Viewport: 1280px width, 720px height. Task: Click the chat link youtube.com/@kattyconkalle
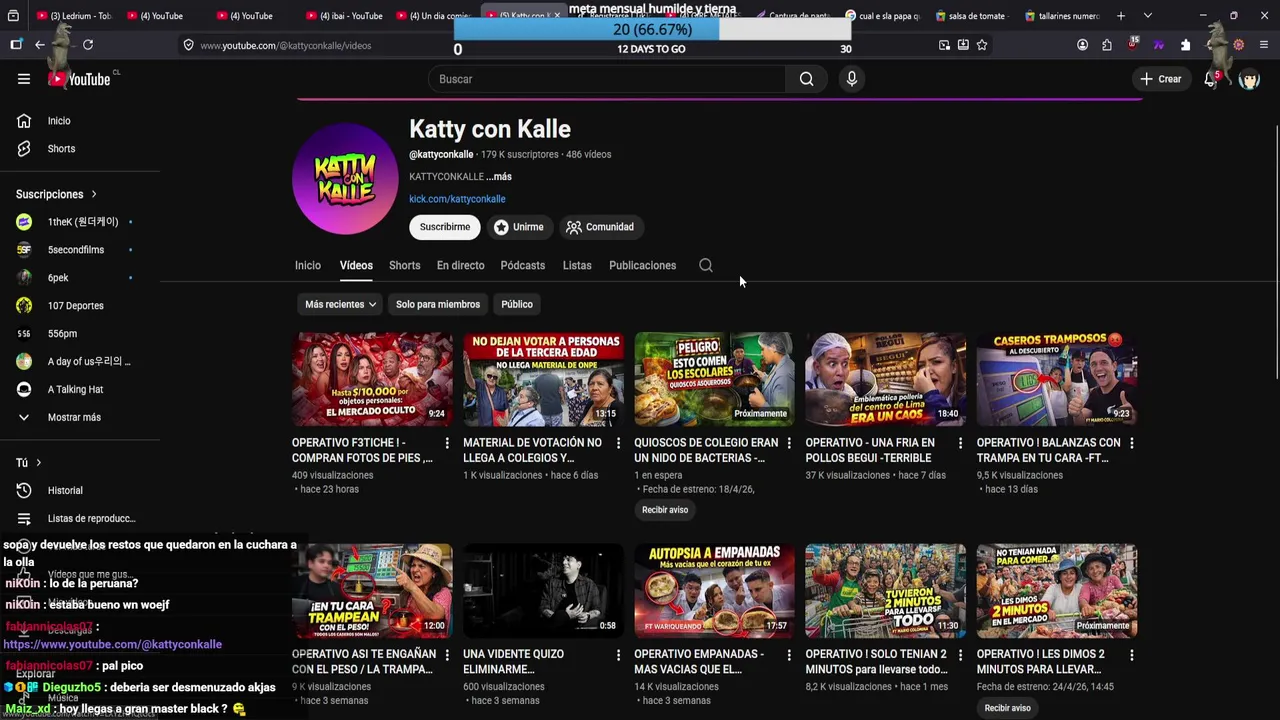coord(113,645)
